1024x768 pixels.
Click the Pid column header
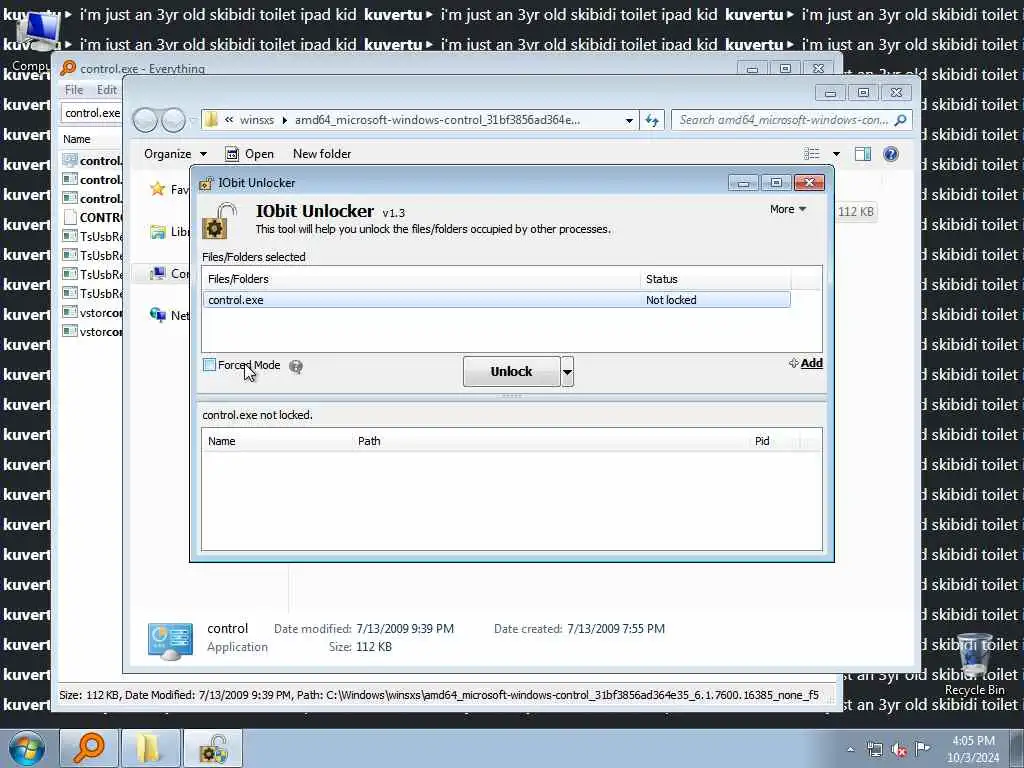[762, 441]
